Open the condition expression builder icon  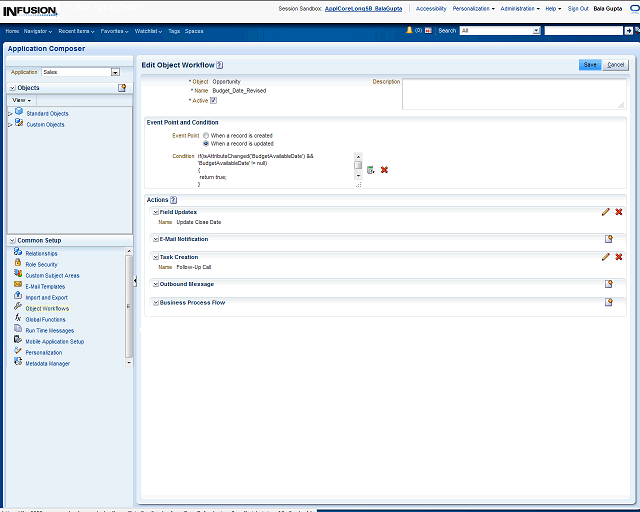click(371, 170)
